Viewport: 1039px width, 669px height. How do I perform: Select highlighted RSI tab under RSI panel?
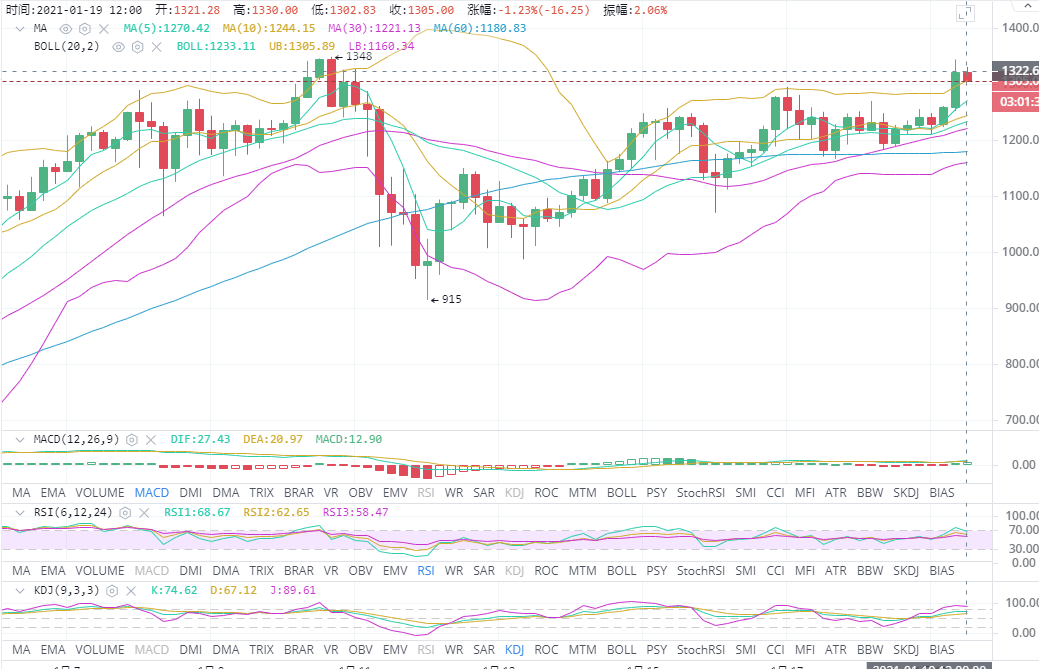[426, 571]
